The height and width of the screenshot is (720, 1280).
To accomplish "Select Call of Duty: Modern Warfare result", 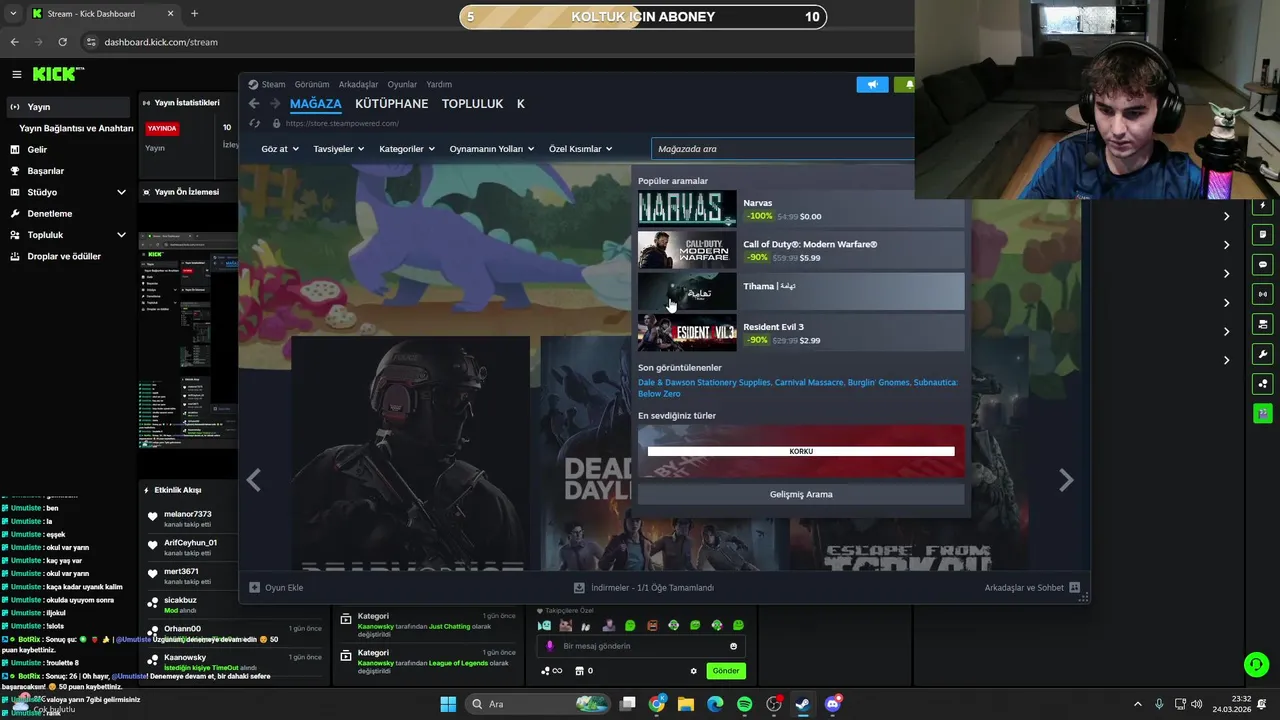I will [801, 250].
